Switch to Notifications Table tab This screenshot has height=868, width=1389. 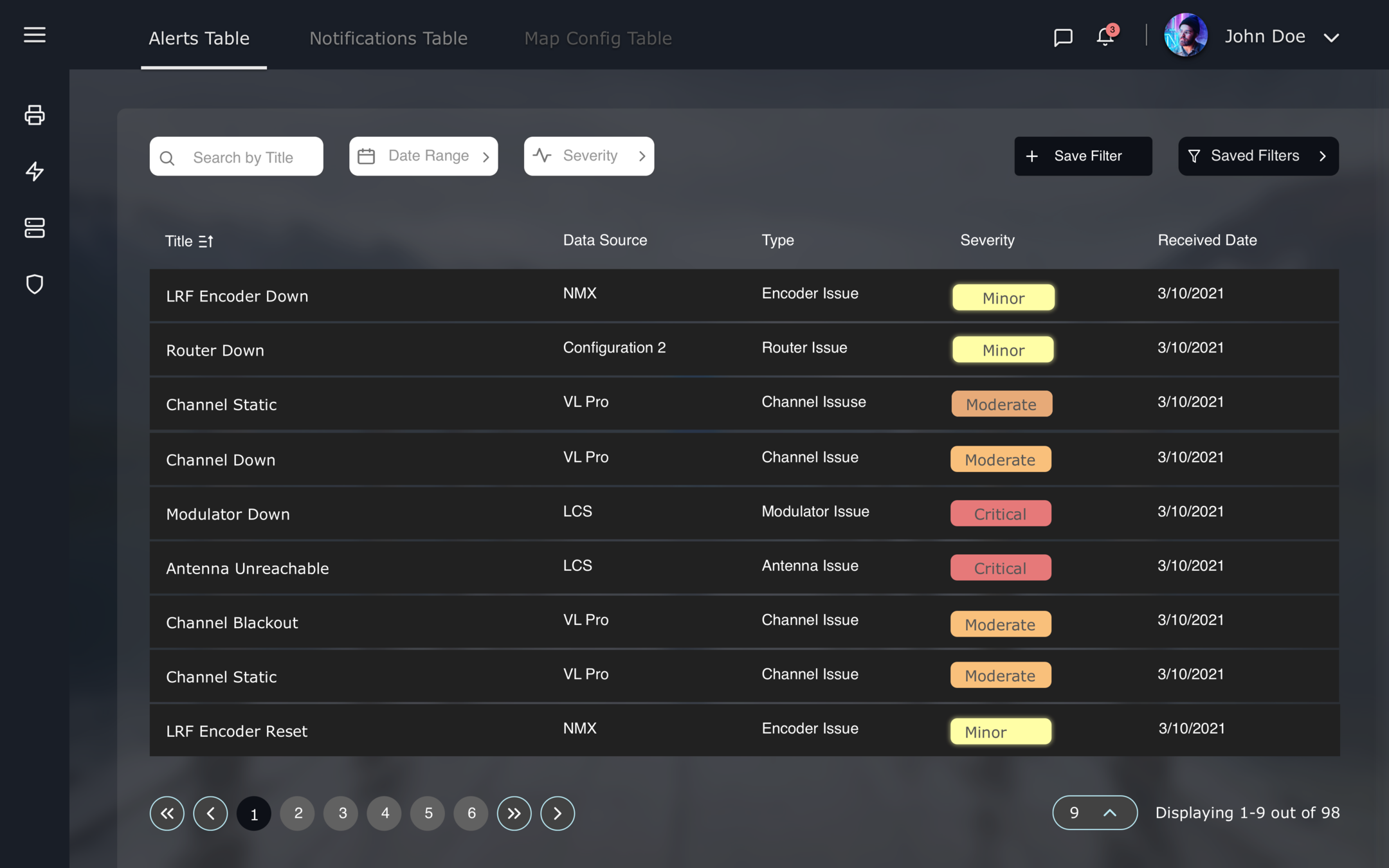click(388, 39)
